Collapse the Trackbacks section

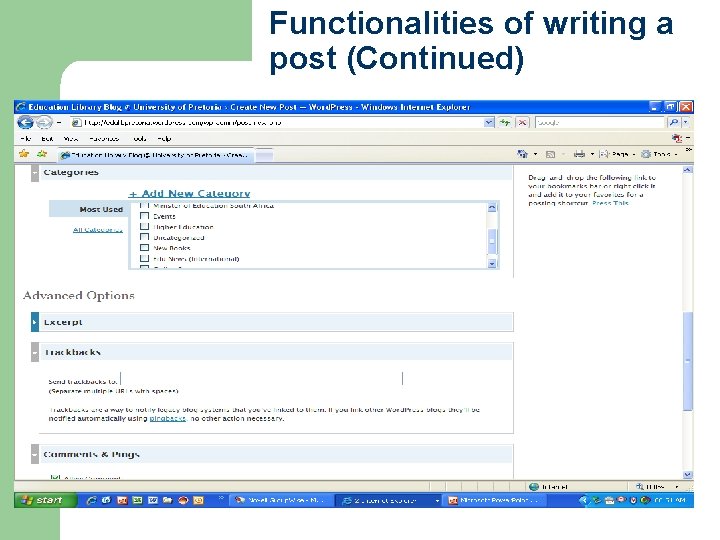35,352
